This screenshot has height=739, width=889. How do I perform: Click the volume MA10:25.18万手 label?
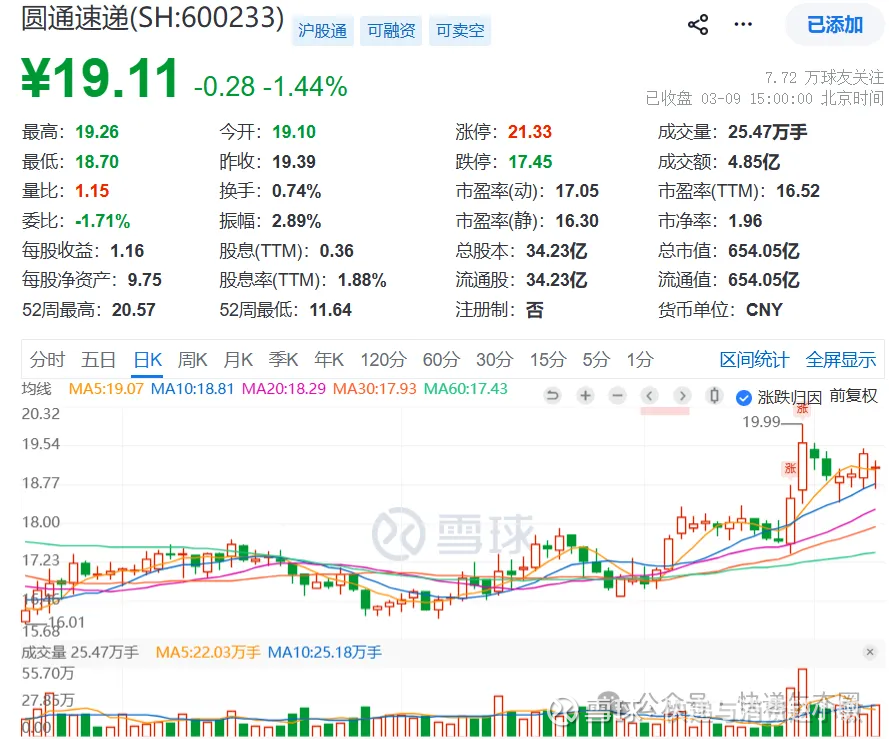(324, 652)
